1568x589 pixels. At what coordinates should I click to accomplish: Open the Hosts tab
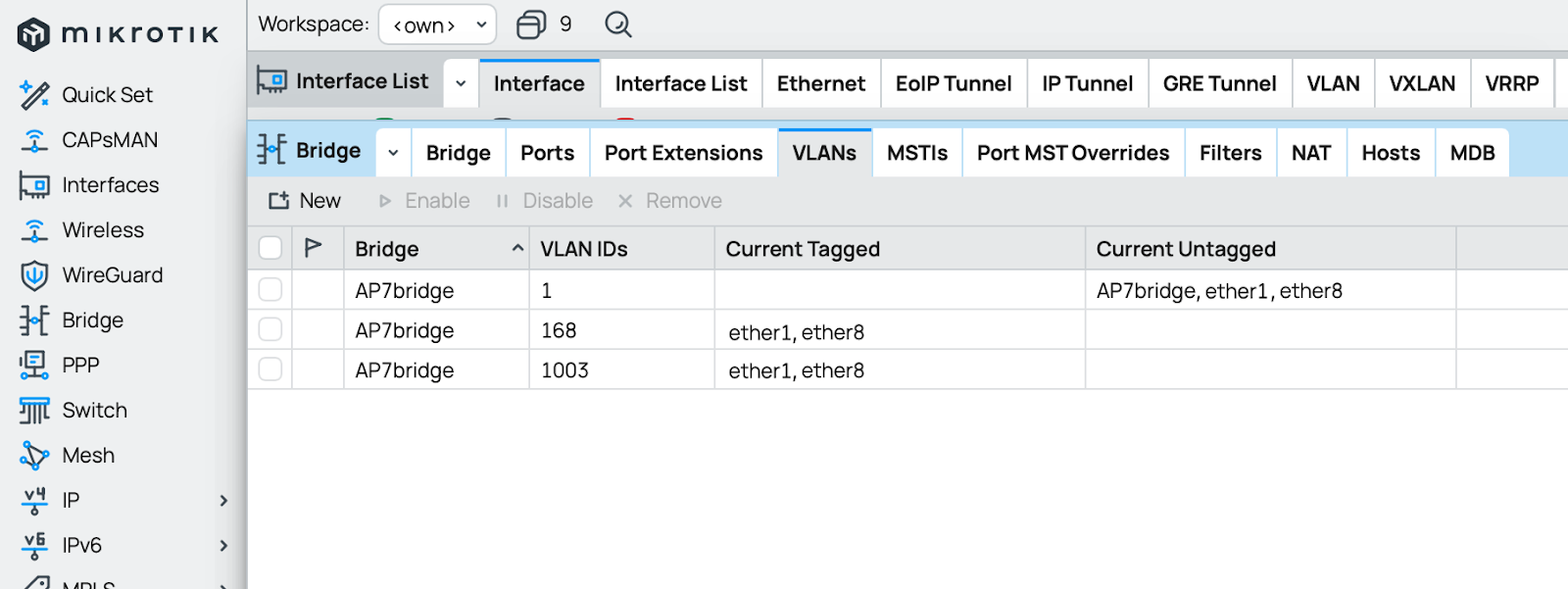coord(1391,153)
